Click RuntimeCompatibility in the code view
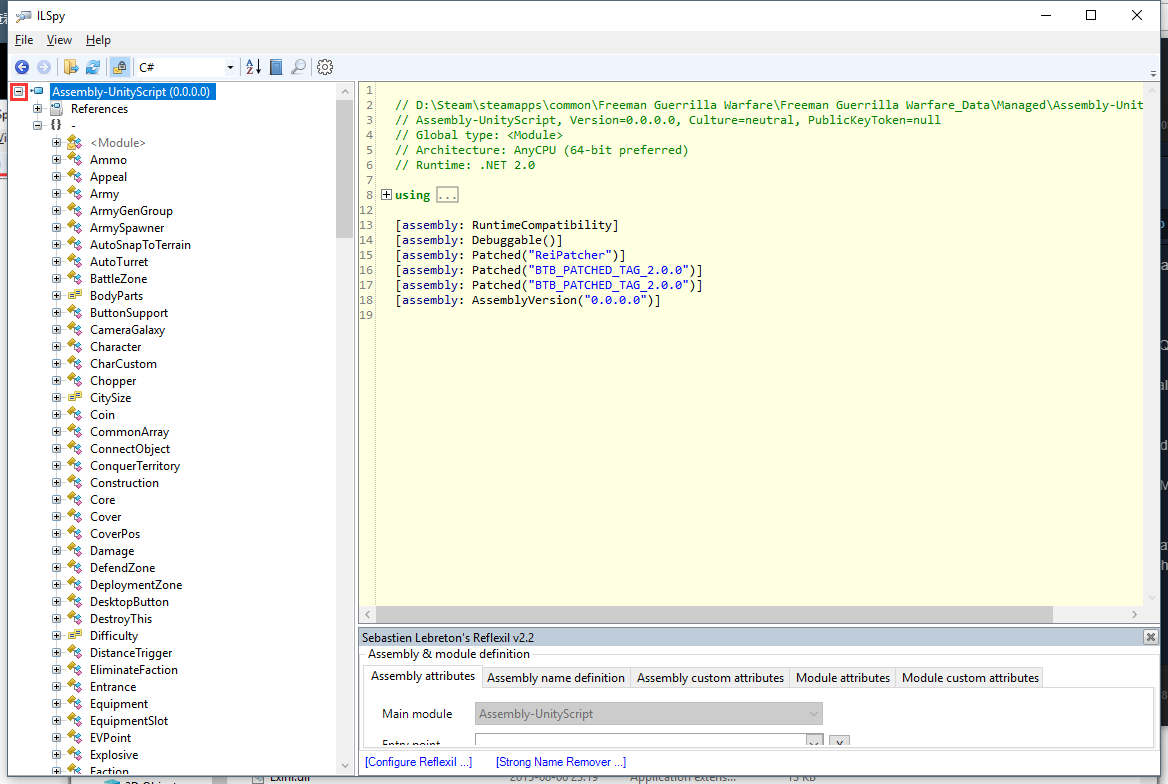This screenshot has height=784, width=1168. [542, 225]
